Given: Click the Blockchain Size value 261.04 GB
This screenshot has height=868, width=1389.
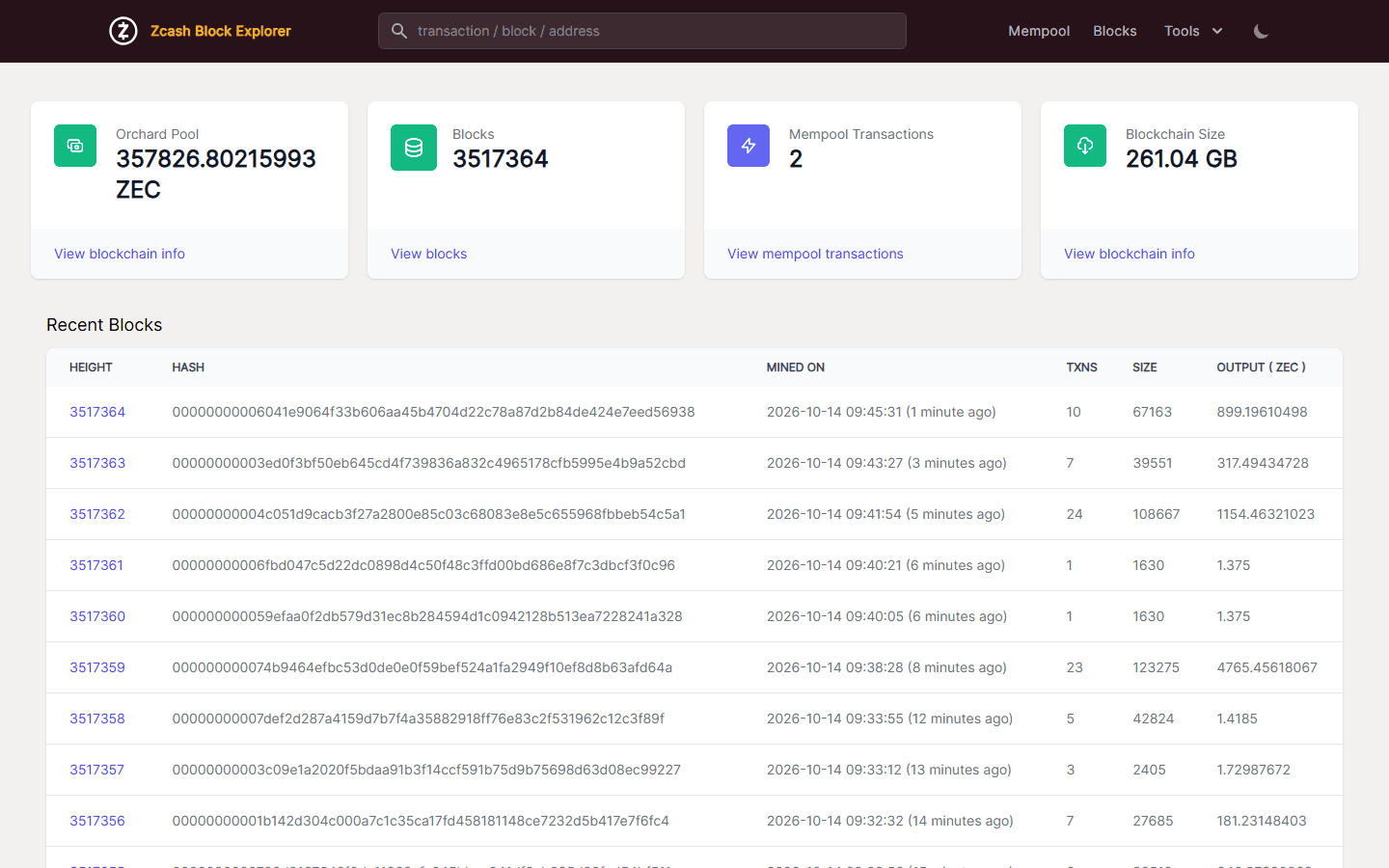Looking at the screenshot, I should pyautogui.click(x=1182, y=159).
